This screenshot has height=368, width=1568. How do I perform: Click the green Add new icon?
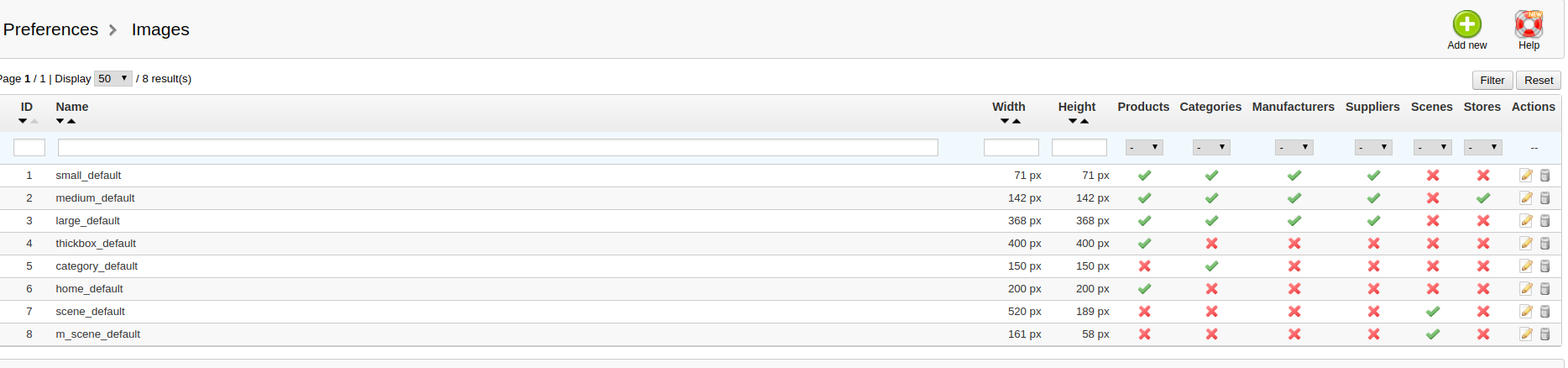[x=1467, y=24]
